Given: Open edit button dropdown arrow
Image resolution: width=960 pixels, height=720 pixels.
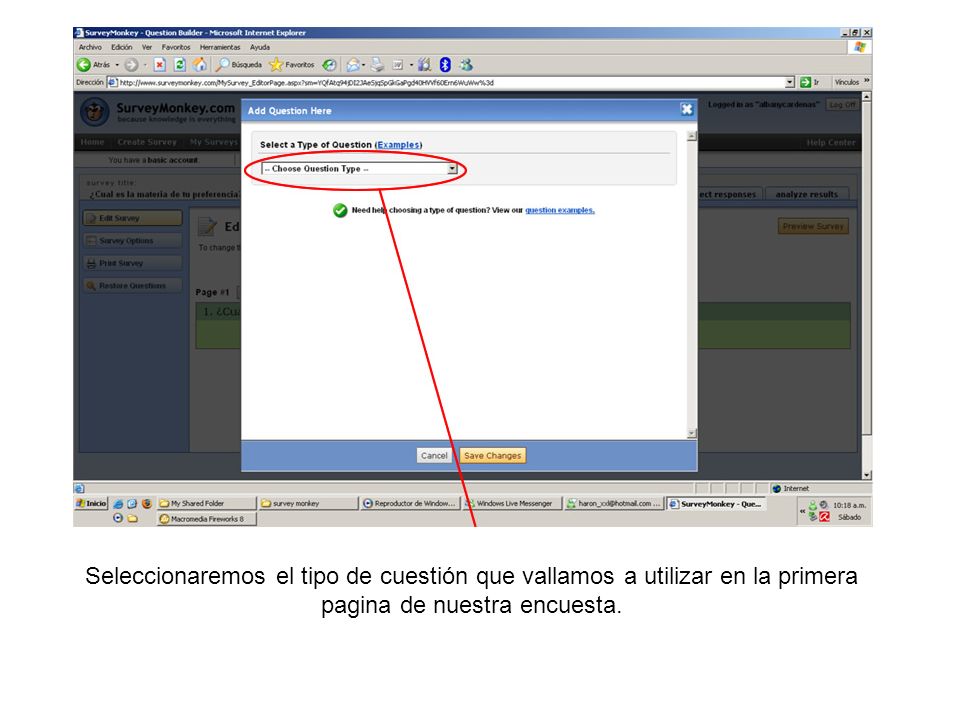Looking at the screenshot, I should coord(411,65).
